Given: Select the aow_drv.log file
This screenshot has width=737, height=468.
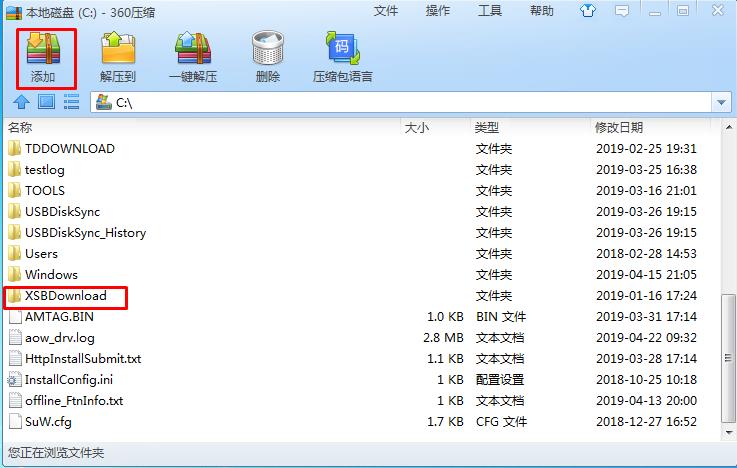Looking at the screenshot, I should [59, 338].
